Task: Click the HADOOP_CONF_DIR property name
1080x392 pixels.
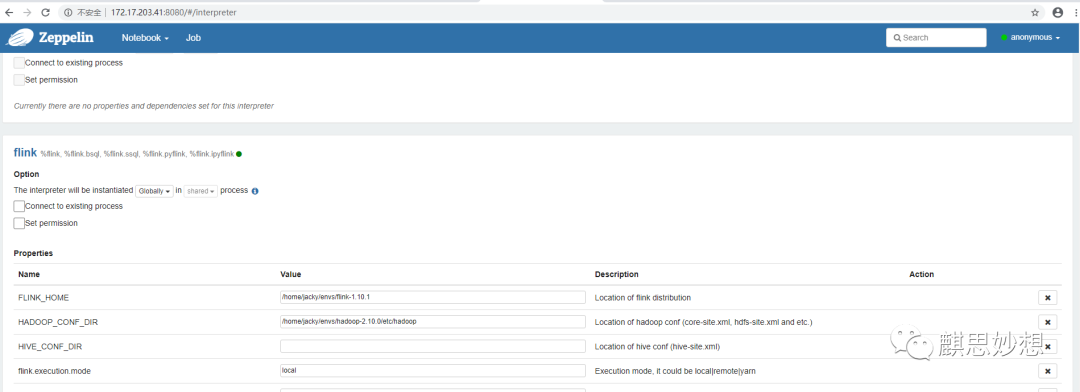Action: click(x=58, y=322)
